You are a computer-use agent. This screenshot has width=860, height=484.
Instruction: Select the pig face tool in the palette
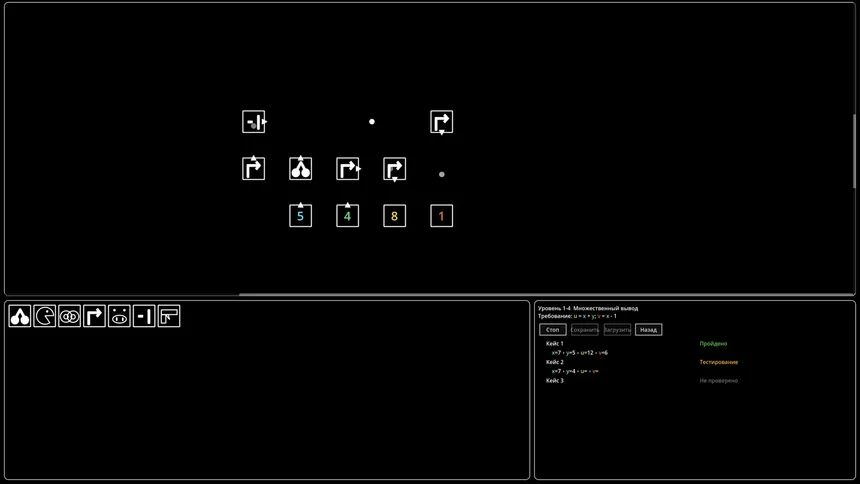click(x=119, y=316)
